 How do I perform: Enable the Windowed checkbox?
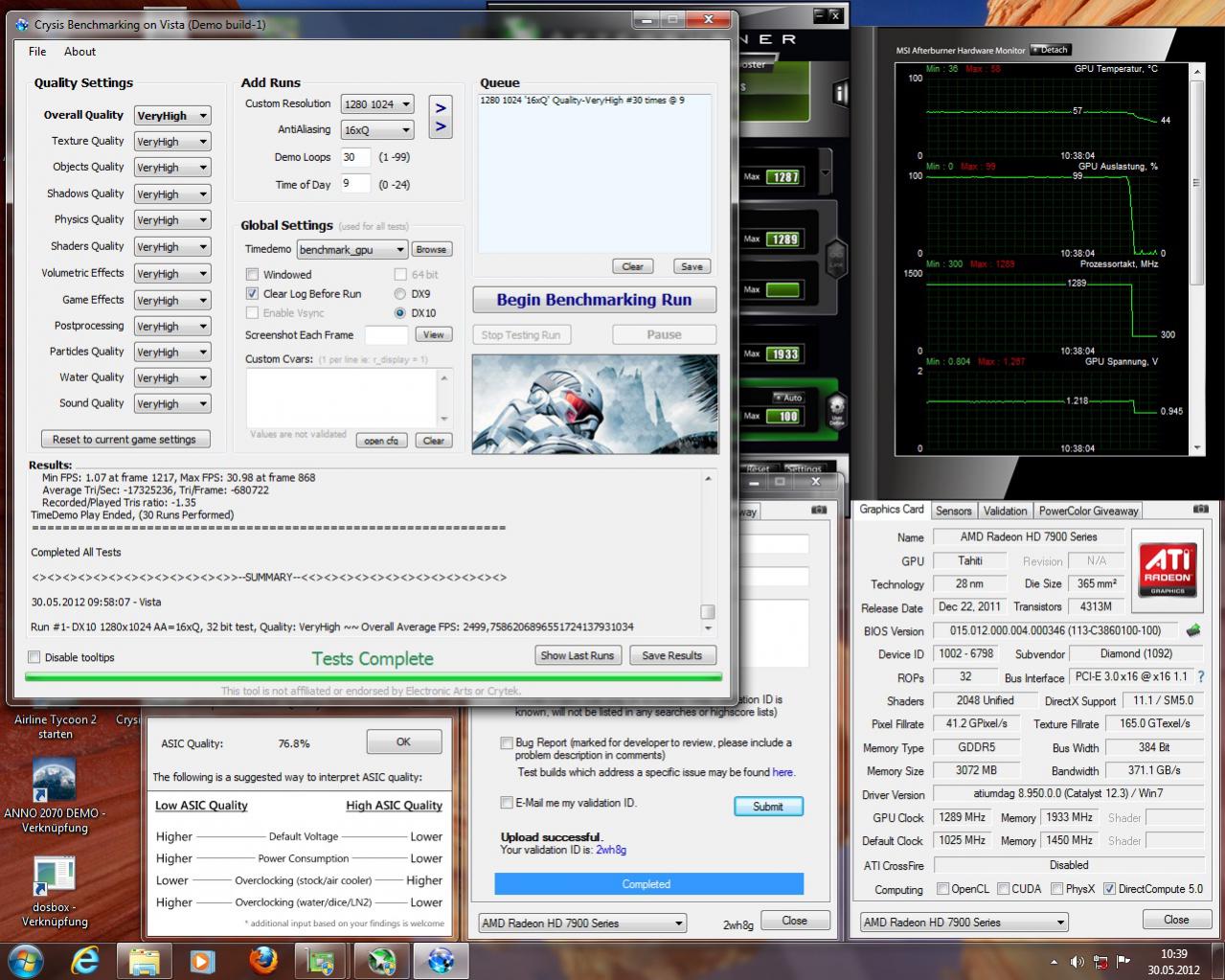253,274
